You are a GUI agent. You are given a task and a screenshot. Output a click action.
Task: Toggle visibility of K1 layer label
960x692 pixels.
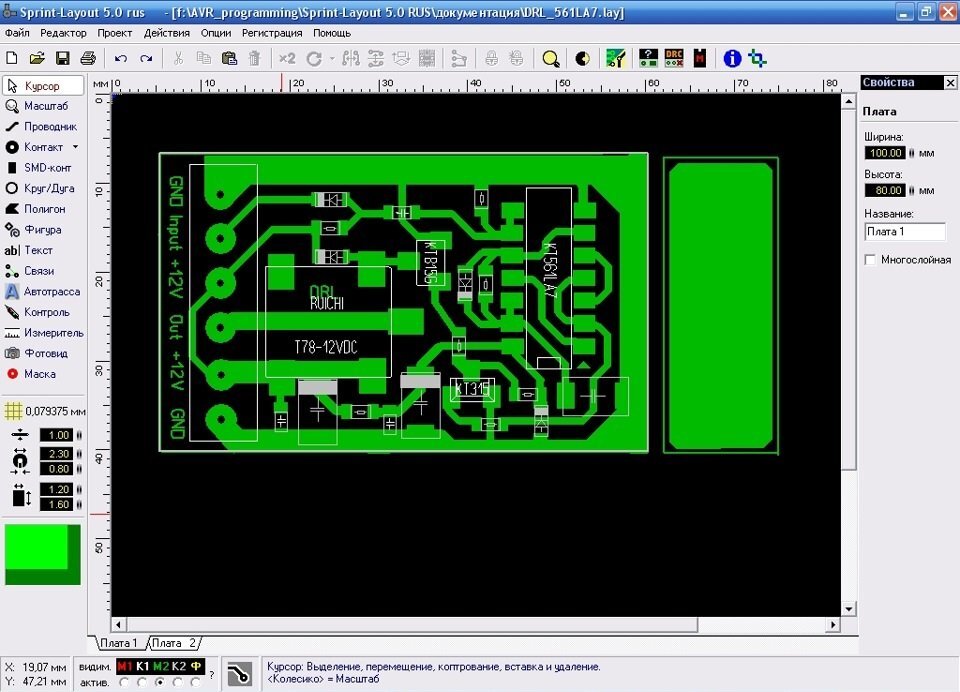(x=143, y=666)
